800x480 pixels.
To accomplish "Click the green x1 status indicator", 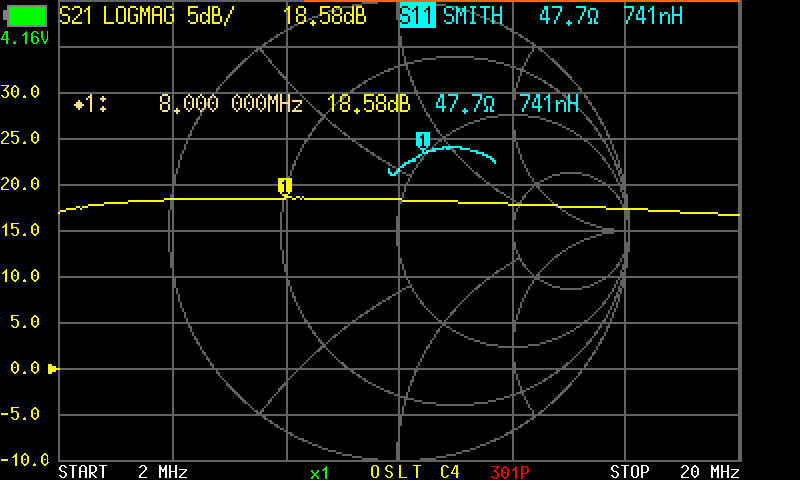I will point(319,473).
